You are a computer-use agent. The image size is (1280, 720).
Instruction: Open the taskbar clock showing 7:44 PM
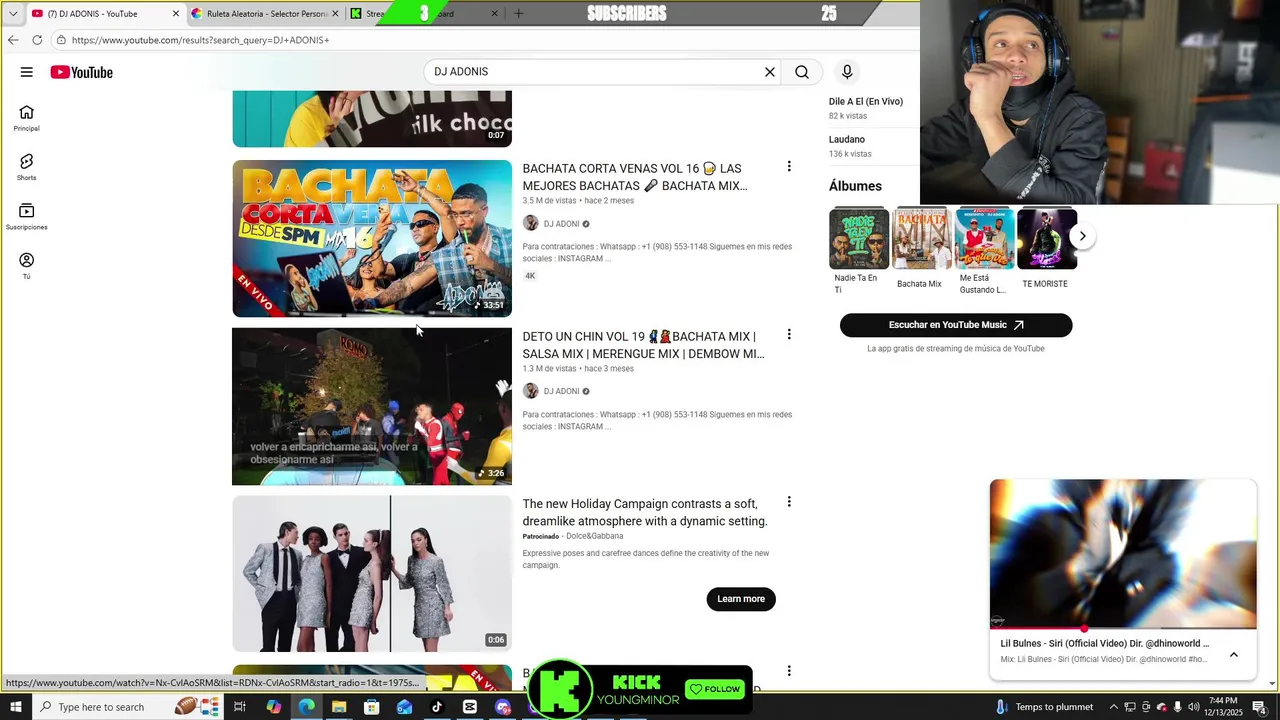pyautogui.click(x=1223, y=707)
